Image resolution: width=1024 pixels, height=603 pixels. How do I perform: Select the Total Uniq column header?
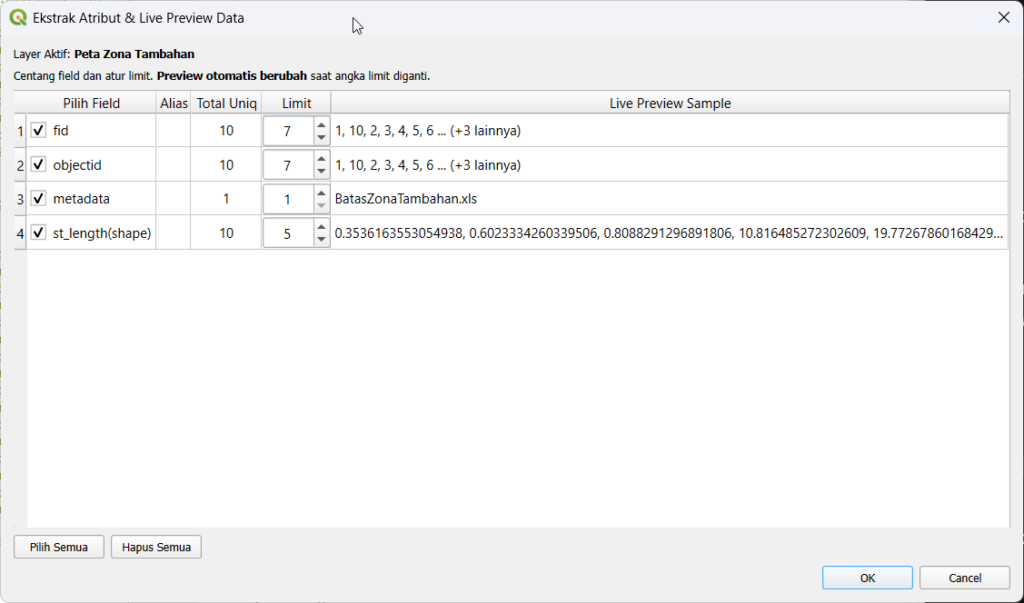point(226,103)
